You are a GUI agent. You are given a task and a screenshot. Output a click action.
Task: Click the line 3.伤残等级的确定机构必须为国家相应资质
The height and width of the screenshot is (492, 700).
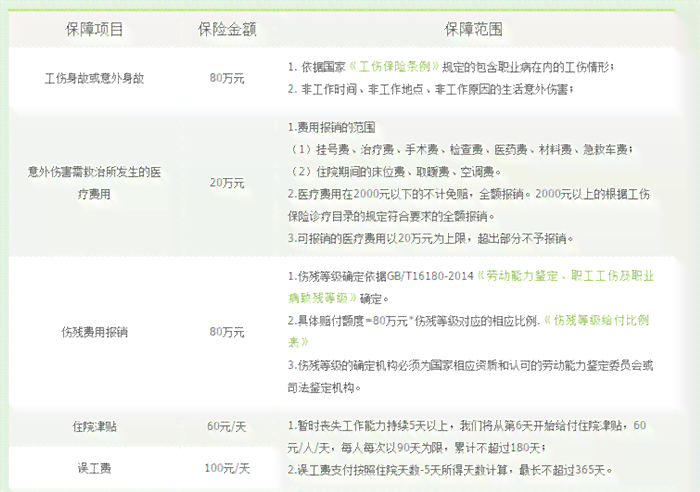pyautogui.click(x=471, y=365)
